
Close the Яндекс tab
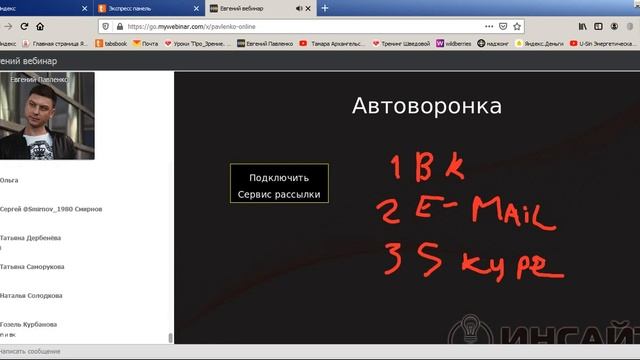(84, 8)
